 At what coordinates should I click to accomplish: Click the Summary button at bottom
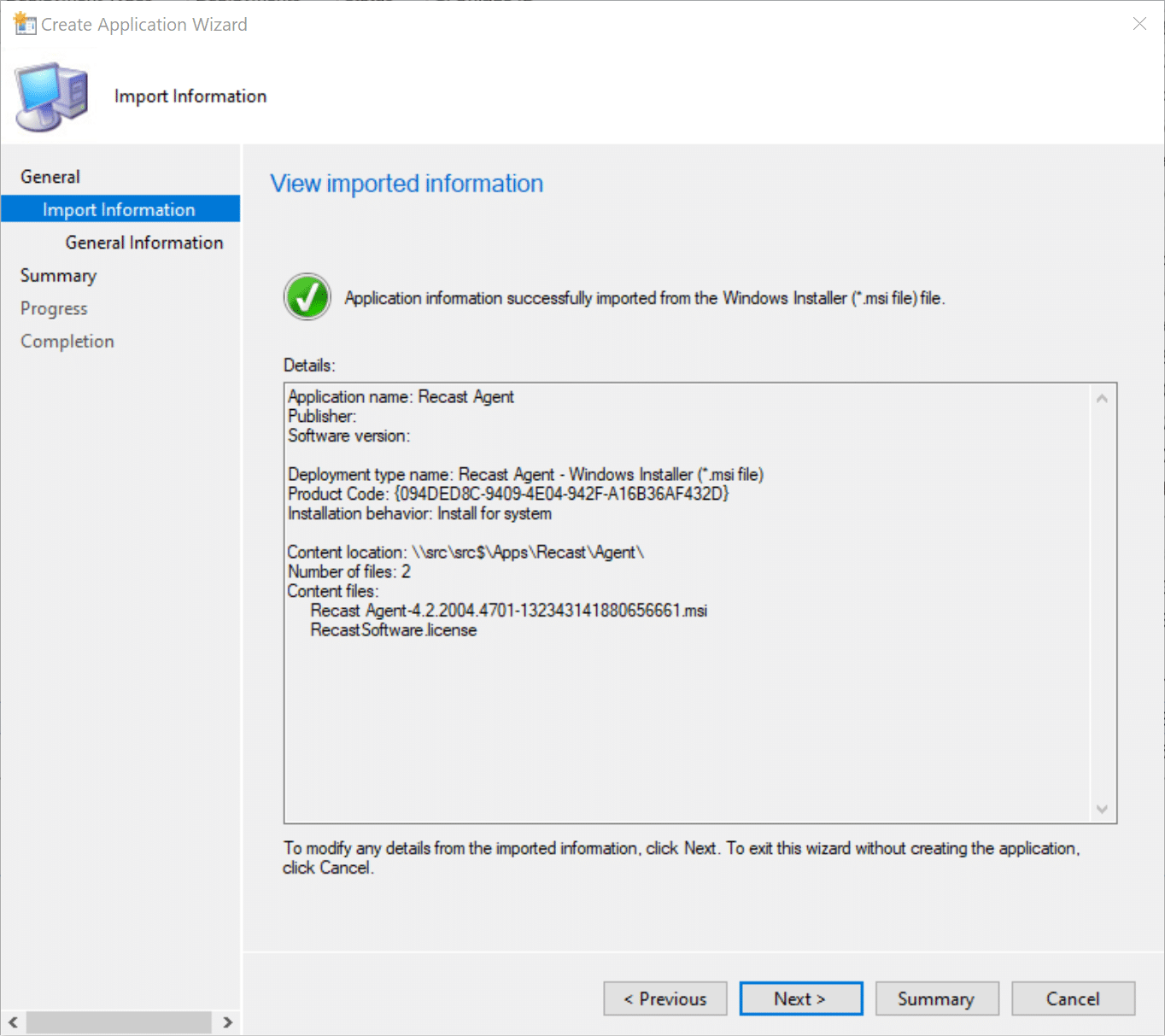(x=936, y=998)
